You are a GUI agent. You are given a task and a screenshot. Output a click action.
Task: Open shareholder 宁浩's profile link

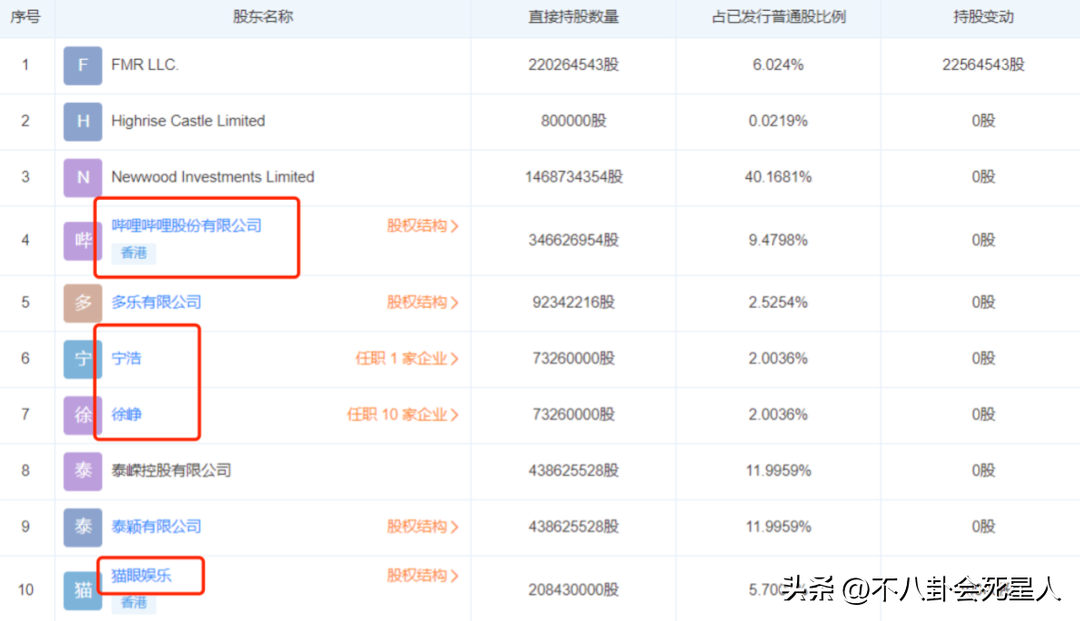[126, 359]
